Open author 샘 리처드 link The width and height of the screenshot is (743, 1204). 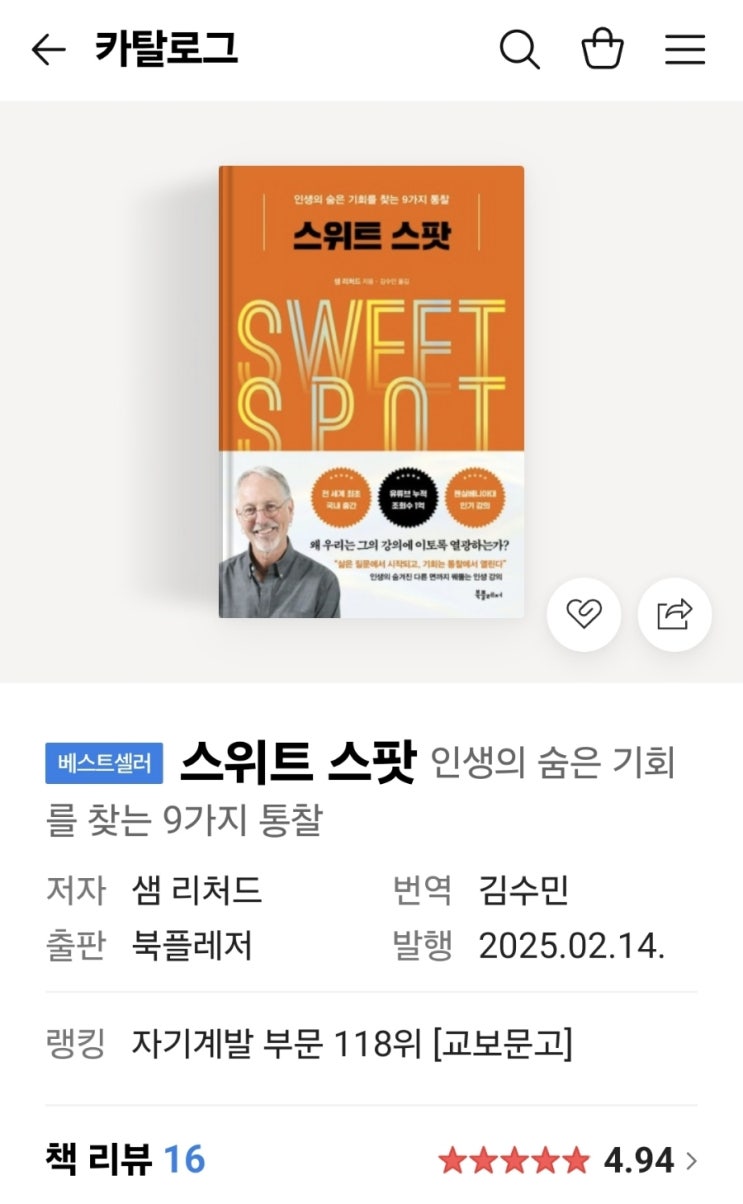(197, 889)
